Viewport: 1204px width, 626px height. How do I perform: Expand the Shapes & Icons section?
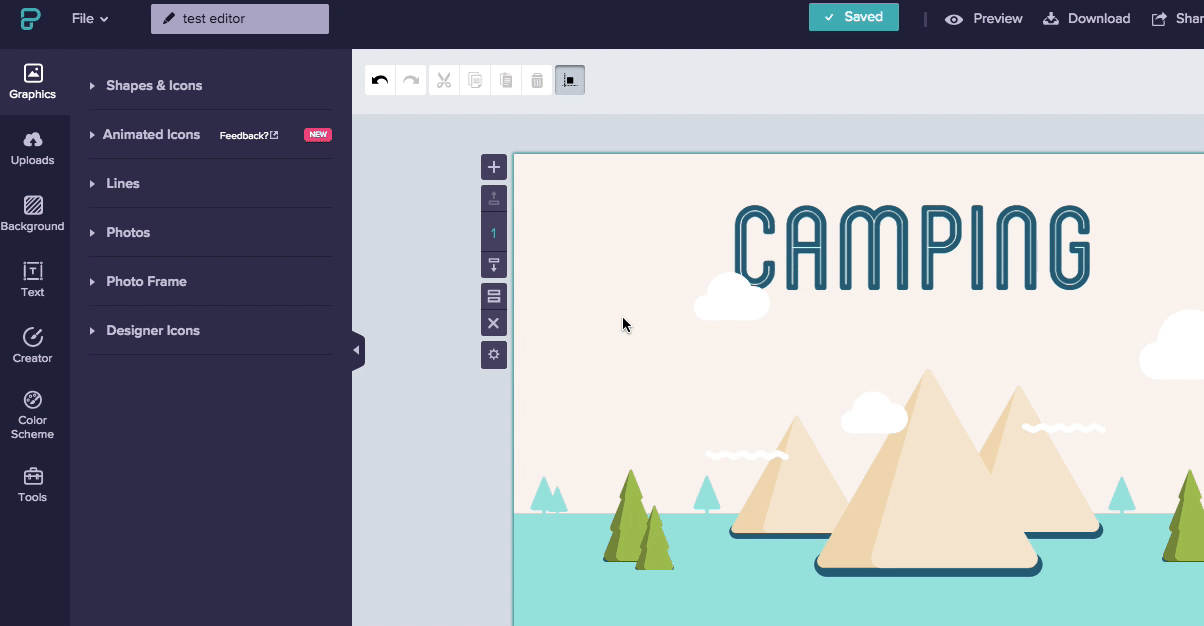(x=210, y=85)
